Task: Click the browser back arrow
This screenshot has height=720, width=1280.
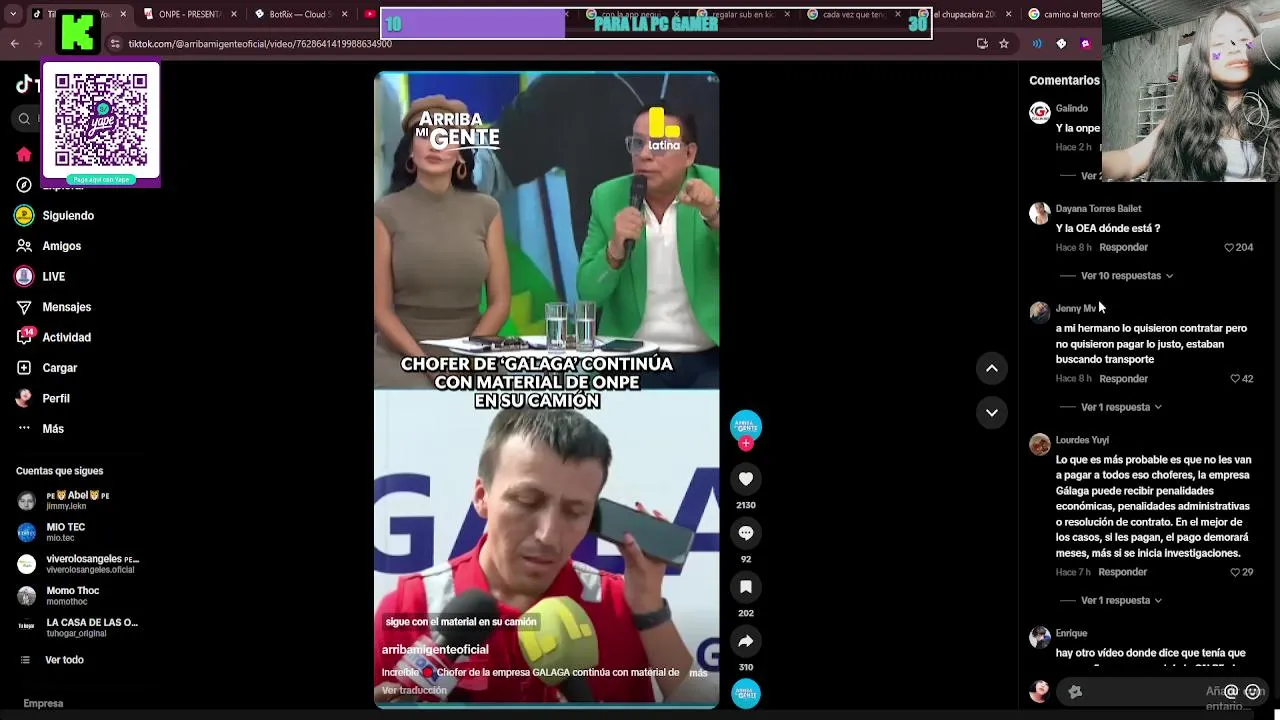Action: coord(14,43)
